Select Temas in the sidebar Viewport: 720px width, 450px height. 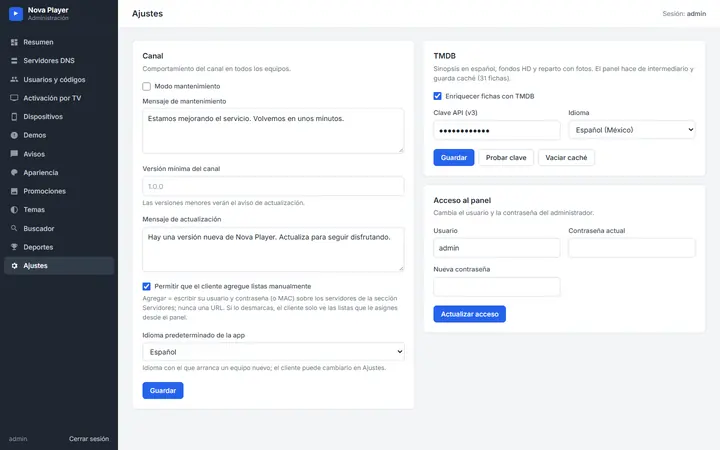pyautogui.click(x=59, y=210)
